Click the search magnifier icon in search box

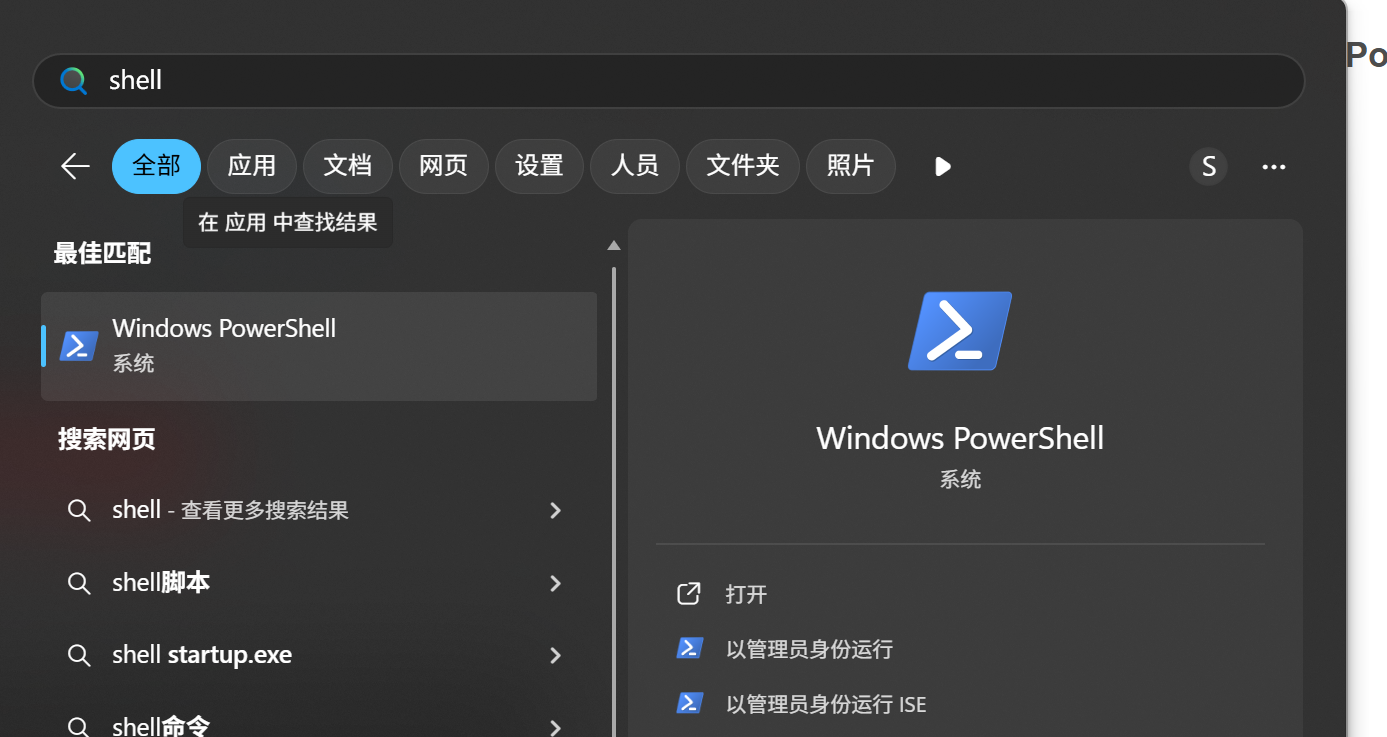point(73,80)
